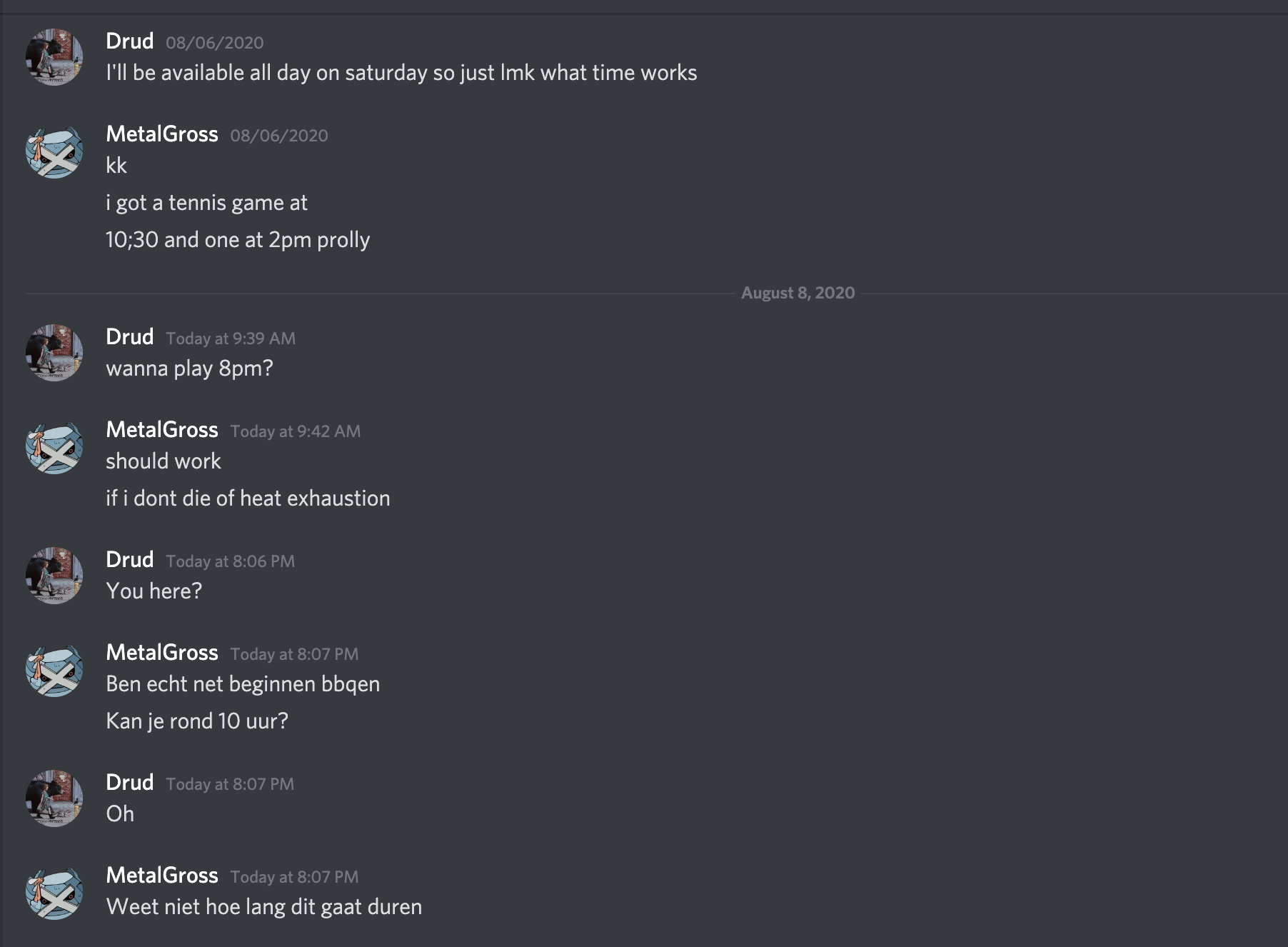1288x947 pixels.
Task: Select the MetalGross username above "Weet niet hoe lang"
Action: [x=161, y=876]
